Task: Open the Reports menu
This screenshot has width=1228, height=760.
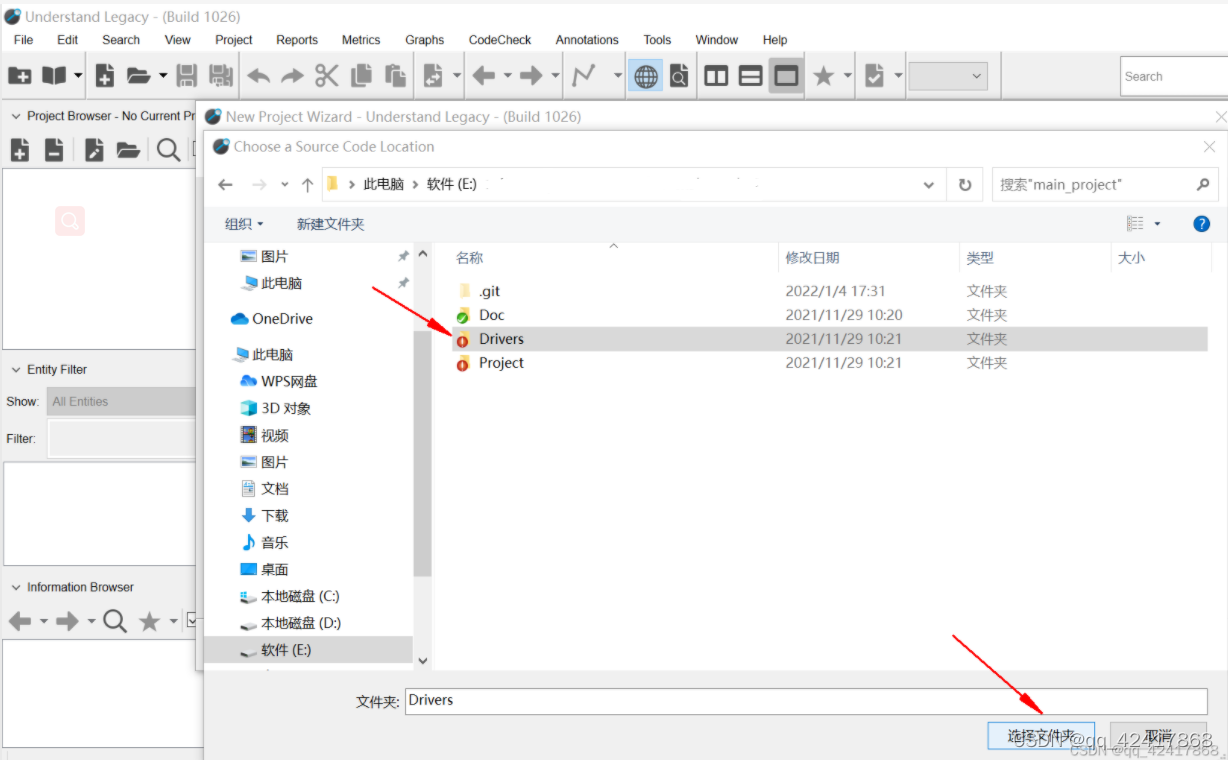Action: click(297, 40)
